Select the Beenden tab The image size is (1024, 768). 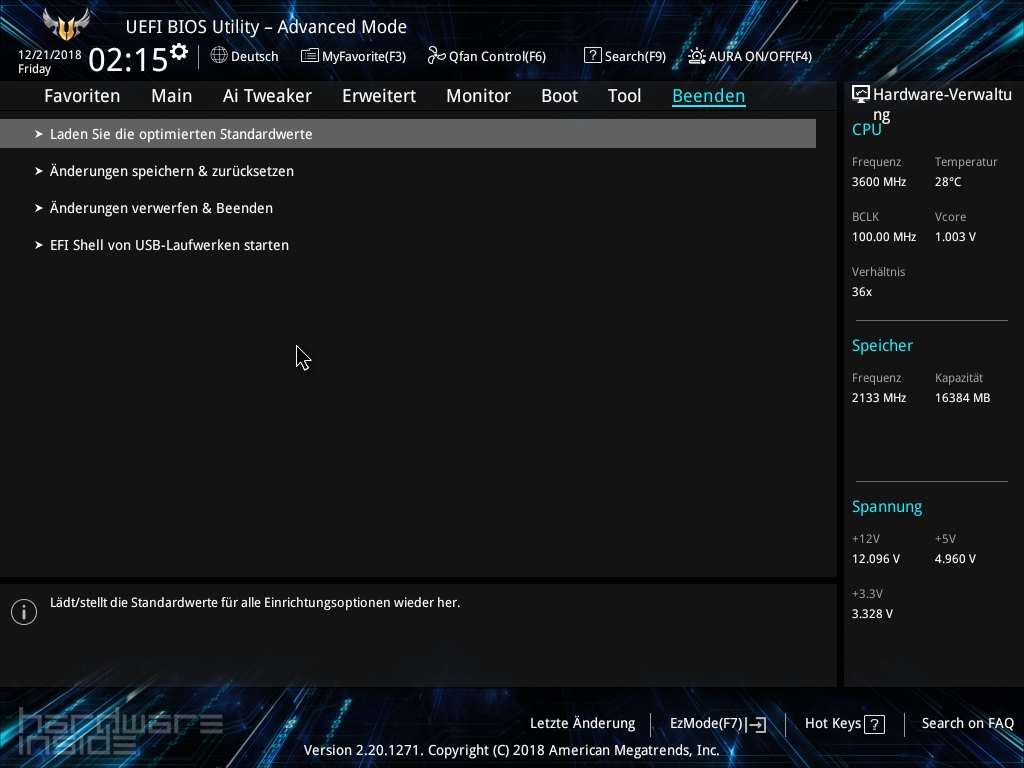click(709, 96)
